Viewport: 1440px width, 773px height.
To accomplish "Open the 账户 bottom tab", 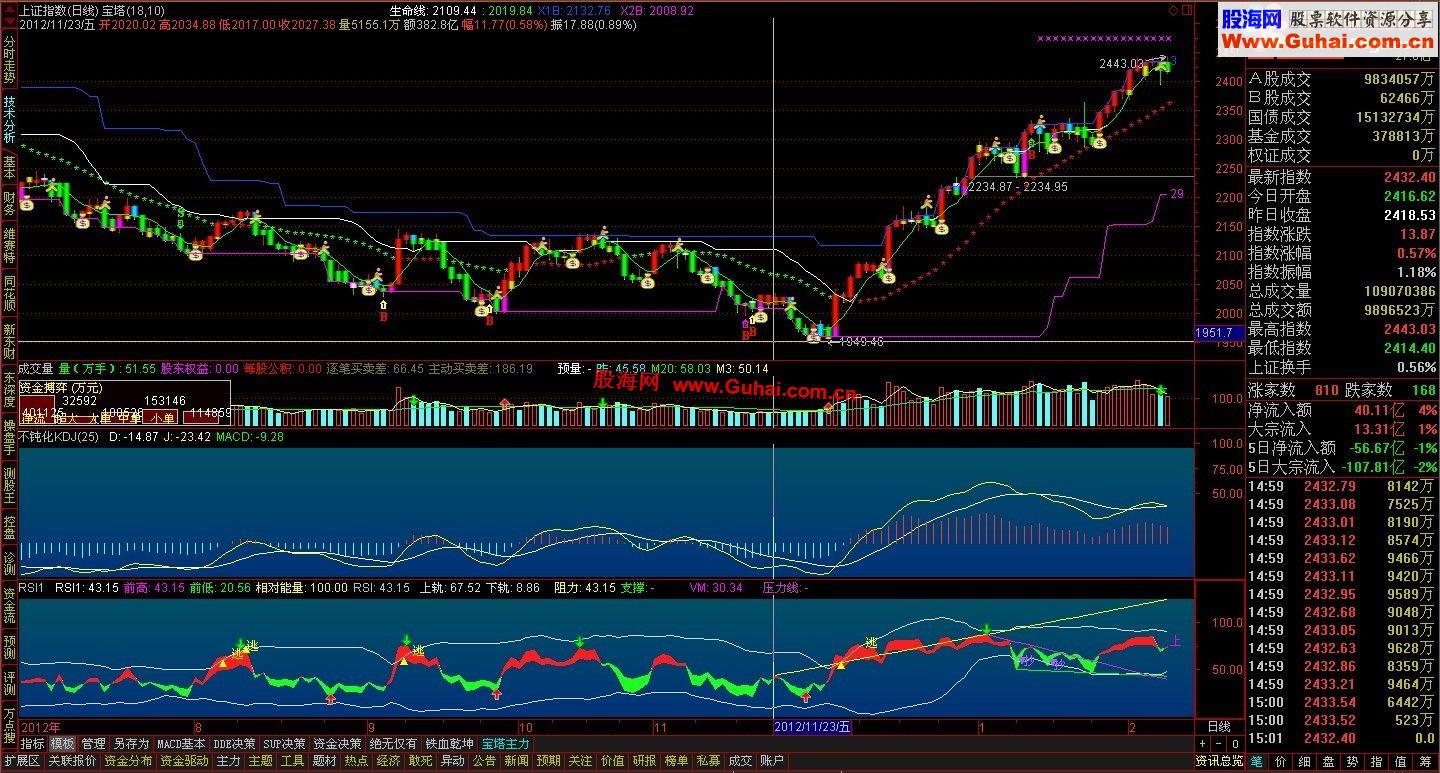I will 772,761.
